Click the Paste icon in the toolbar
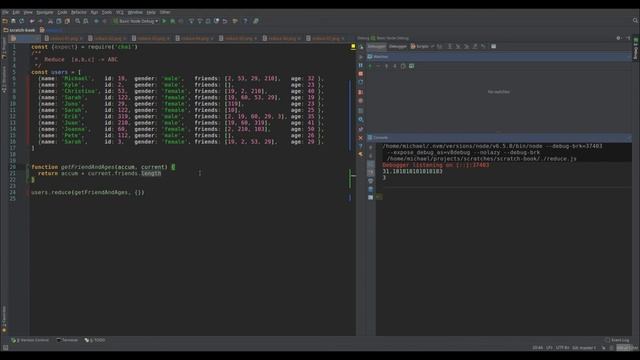 click(x=67, y=21)
